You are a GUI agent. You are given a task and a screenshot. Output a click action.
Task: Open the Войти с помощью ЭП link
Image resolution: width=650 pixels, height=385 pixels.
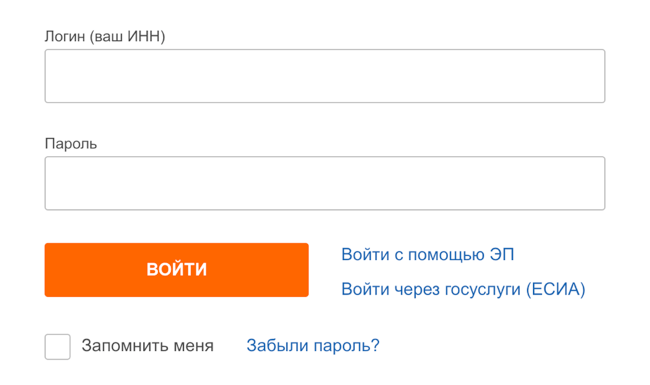427,254
